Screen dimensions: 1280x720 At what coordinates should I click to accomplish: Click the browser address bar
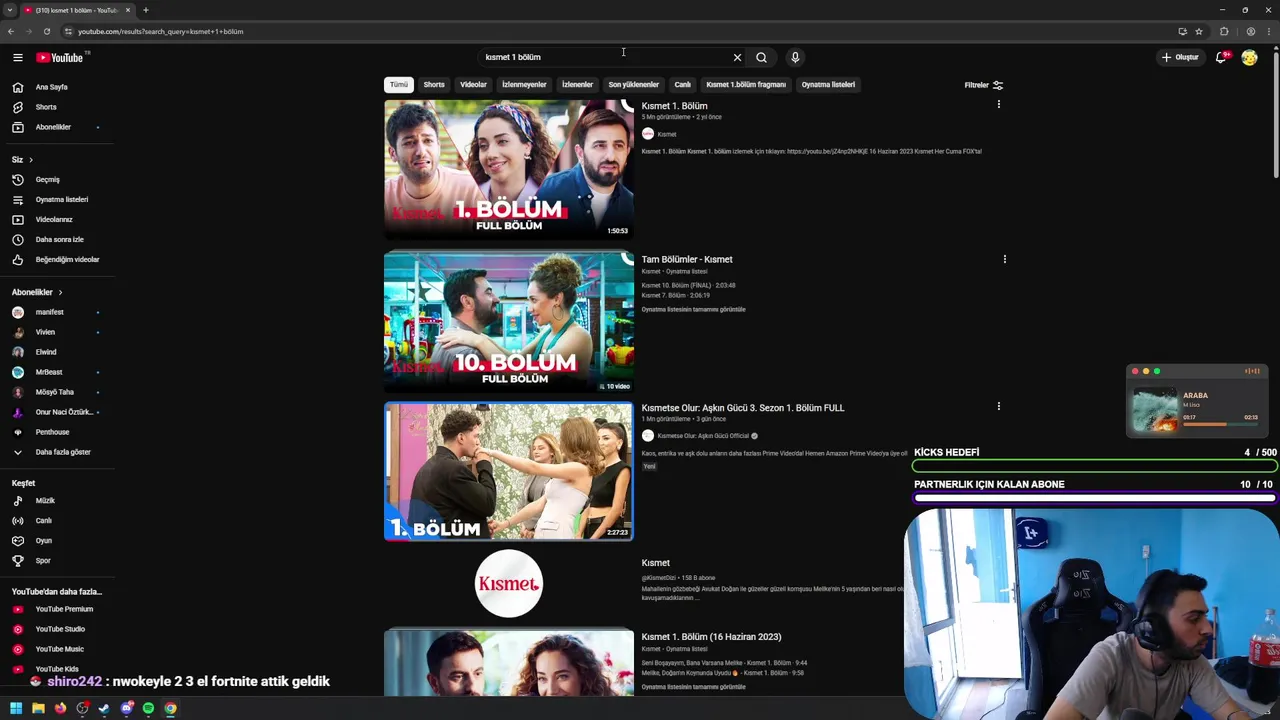620,31
